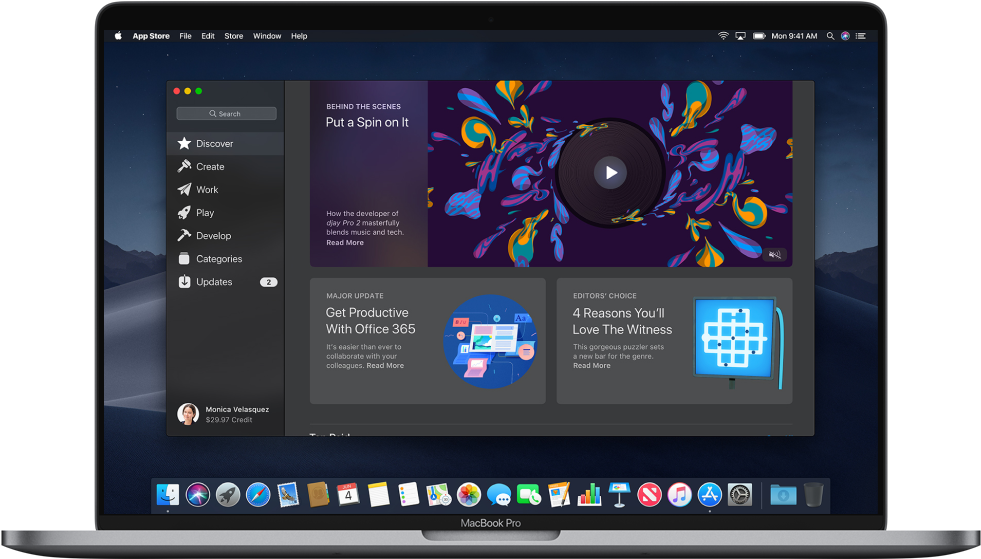
Task: Switch to the Play section
Action: click(x=225, y=213)
